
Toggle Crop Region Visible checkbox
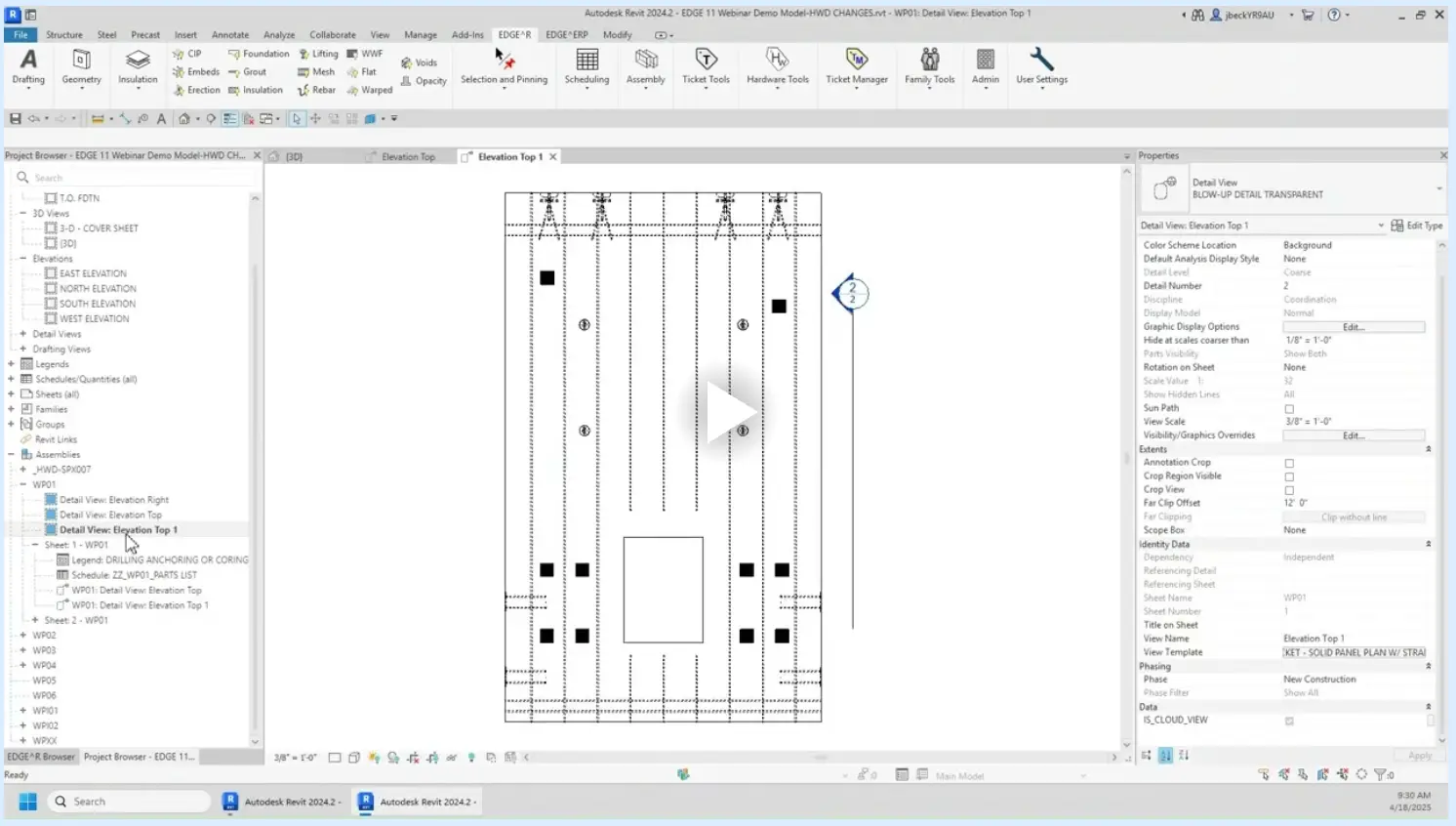(x=1289, y=477)
